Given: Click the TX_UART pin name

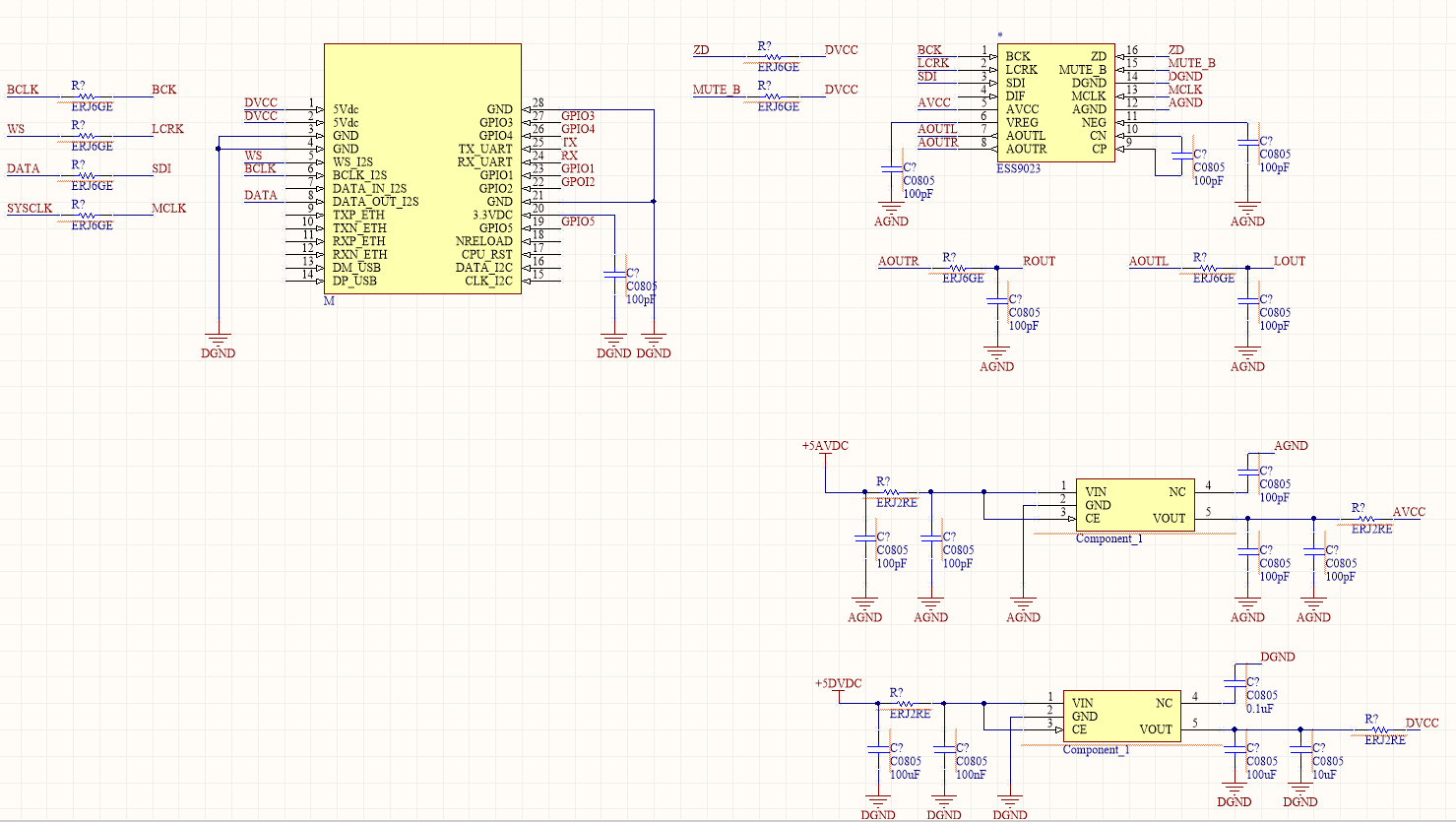Looking at the screenshot, I should tap(485, 150).
